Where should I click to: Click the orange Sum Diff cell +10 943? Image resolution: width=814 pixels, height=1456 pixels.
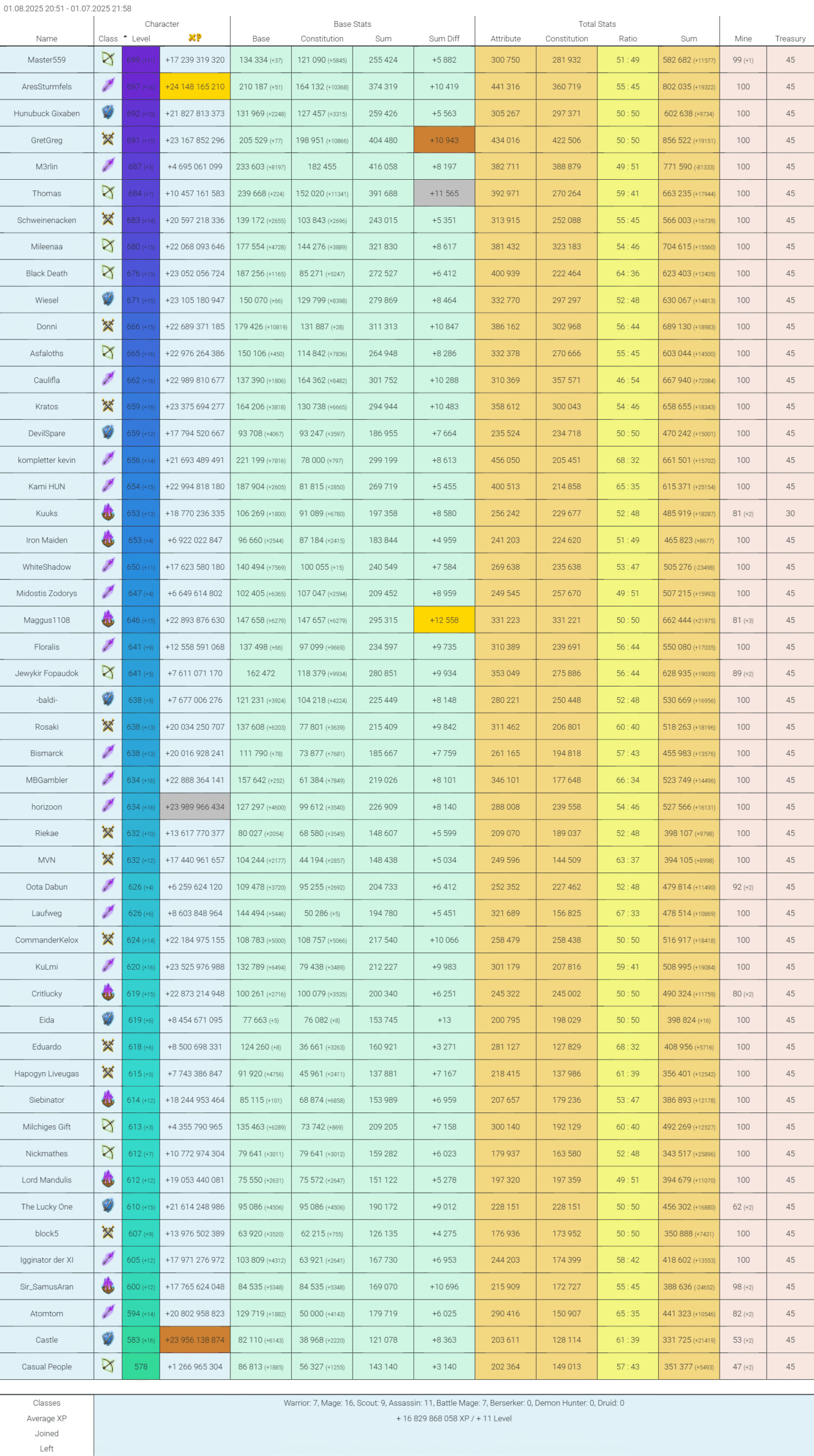point(444,140)
